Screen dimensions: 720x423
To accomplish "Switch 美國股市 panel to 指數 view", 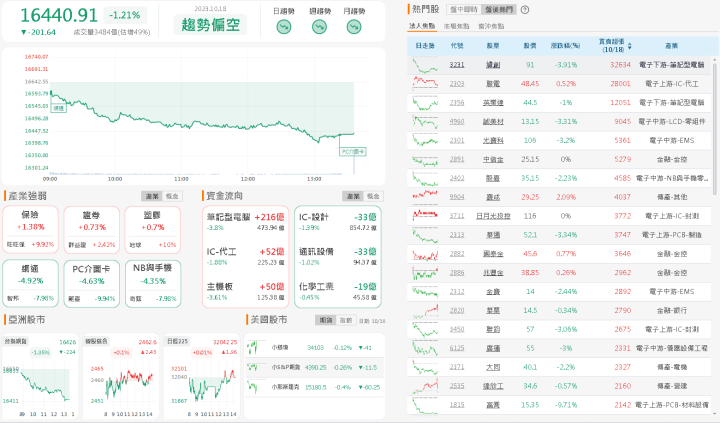I will point(344,321).
